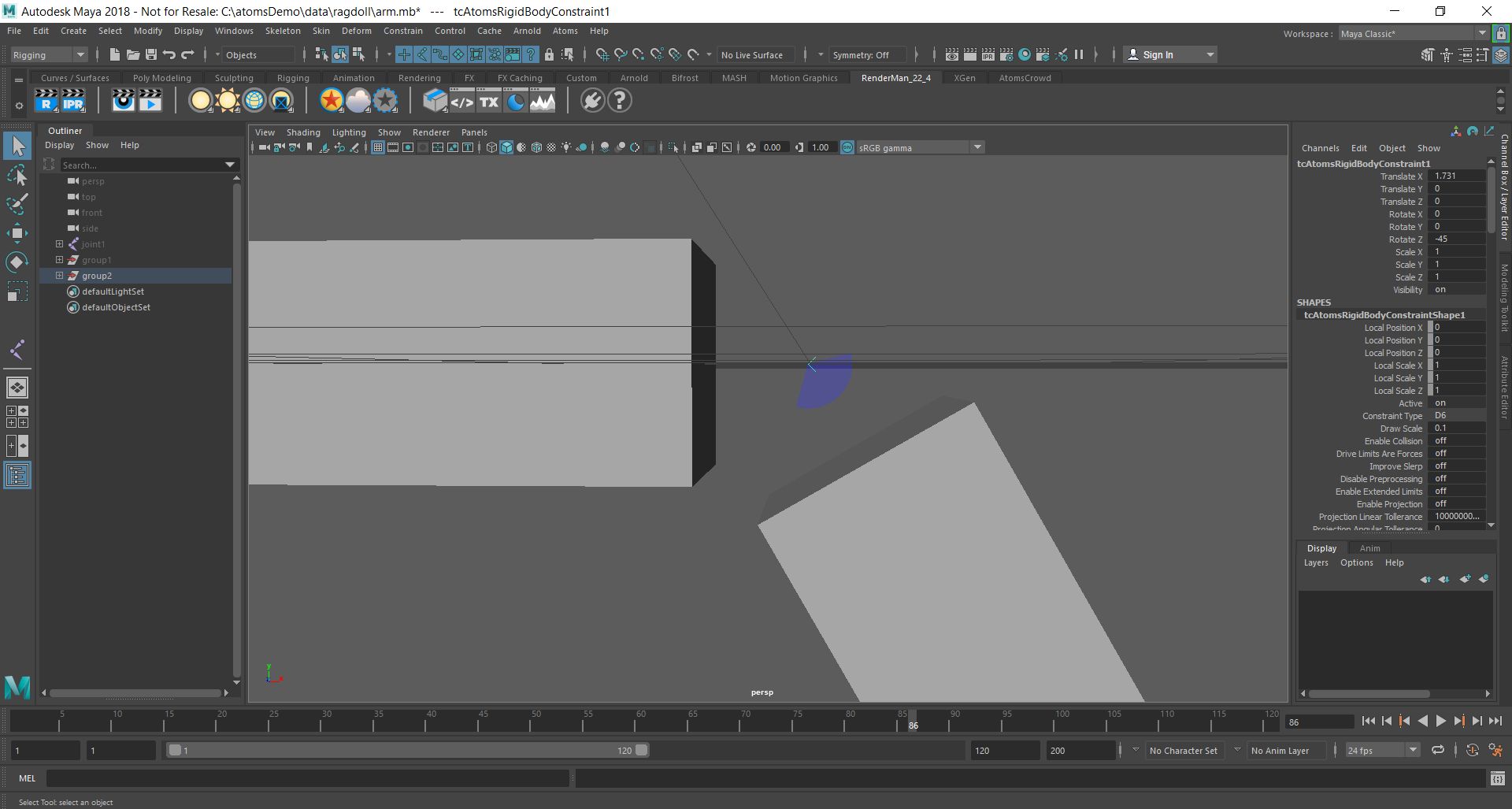Switch to the Anim tab in layer editor

[1370, 547]
